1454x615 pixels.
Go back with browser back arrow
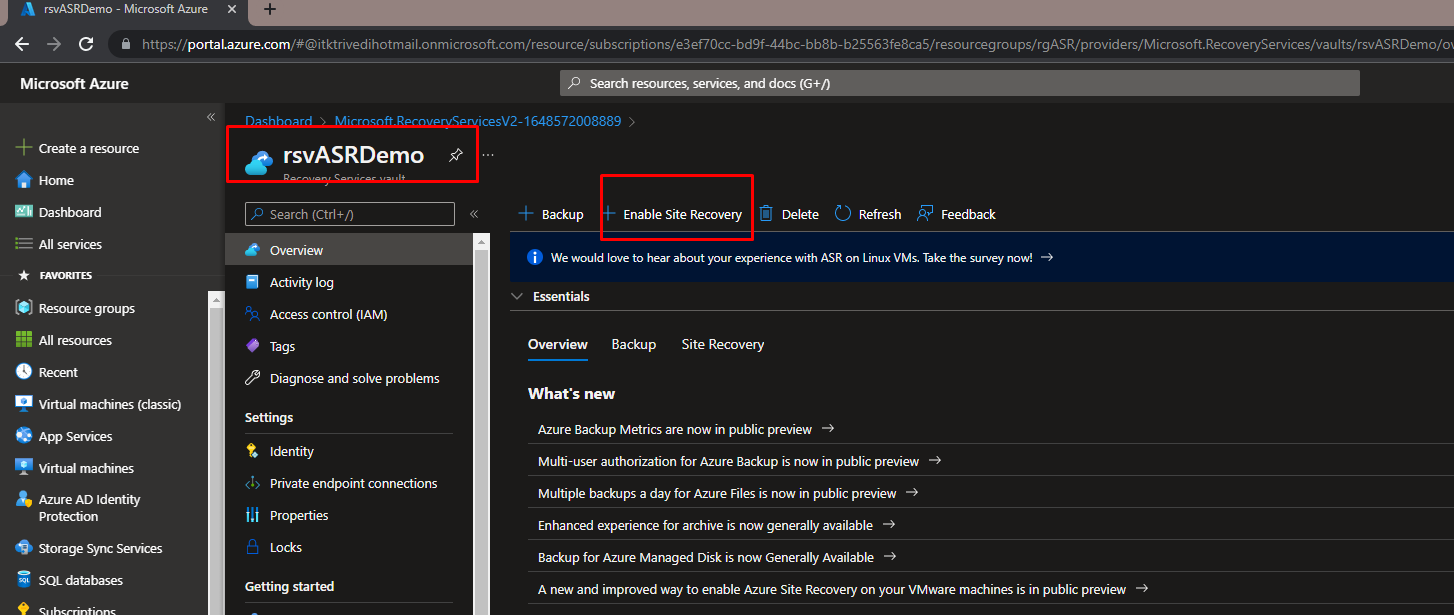(22, 44)
